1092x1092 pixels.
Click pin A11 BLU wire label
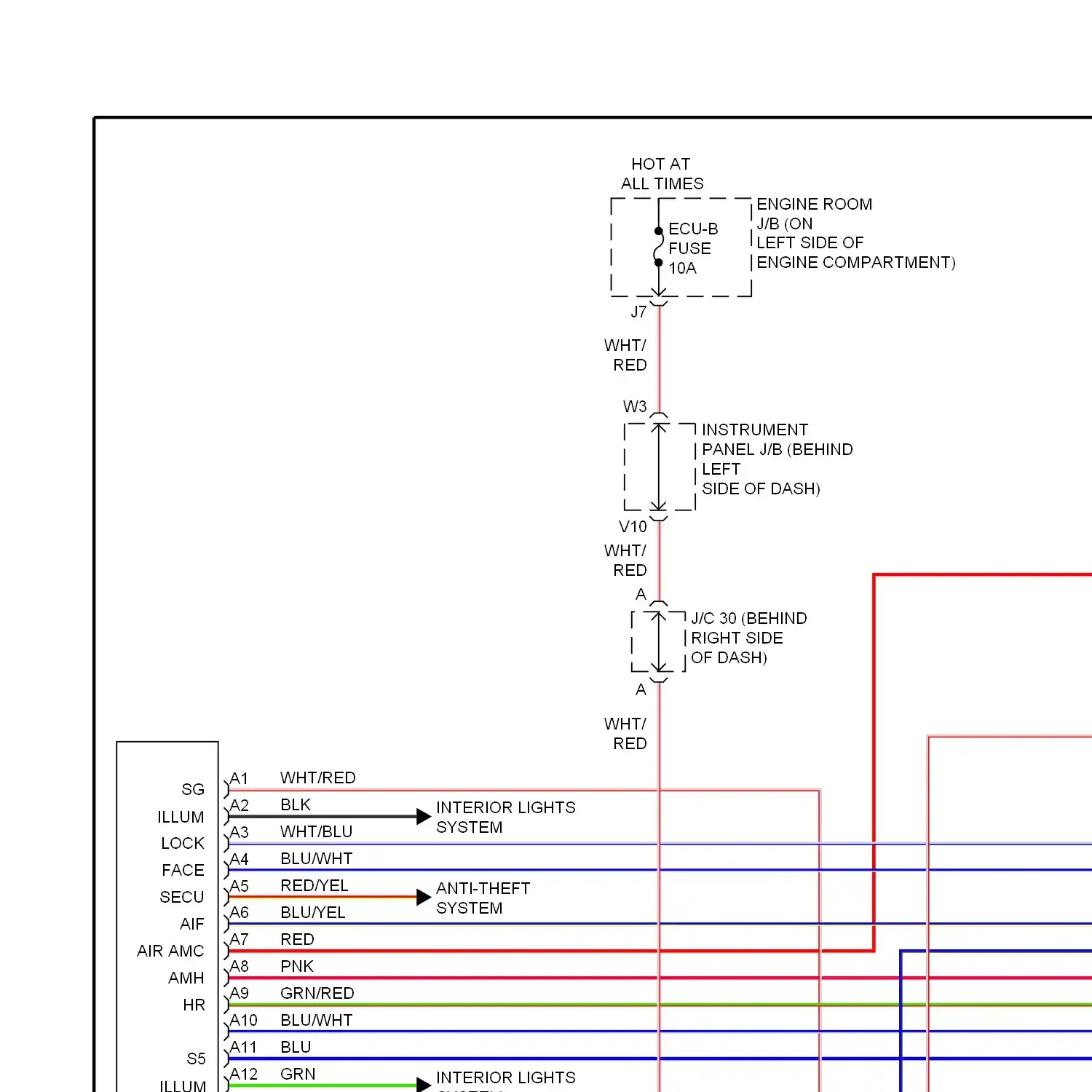296,1048
